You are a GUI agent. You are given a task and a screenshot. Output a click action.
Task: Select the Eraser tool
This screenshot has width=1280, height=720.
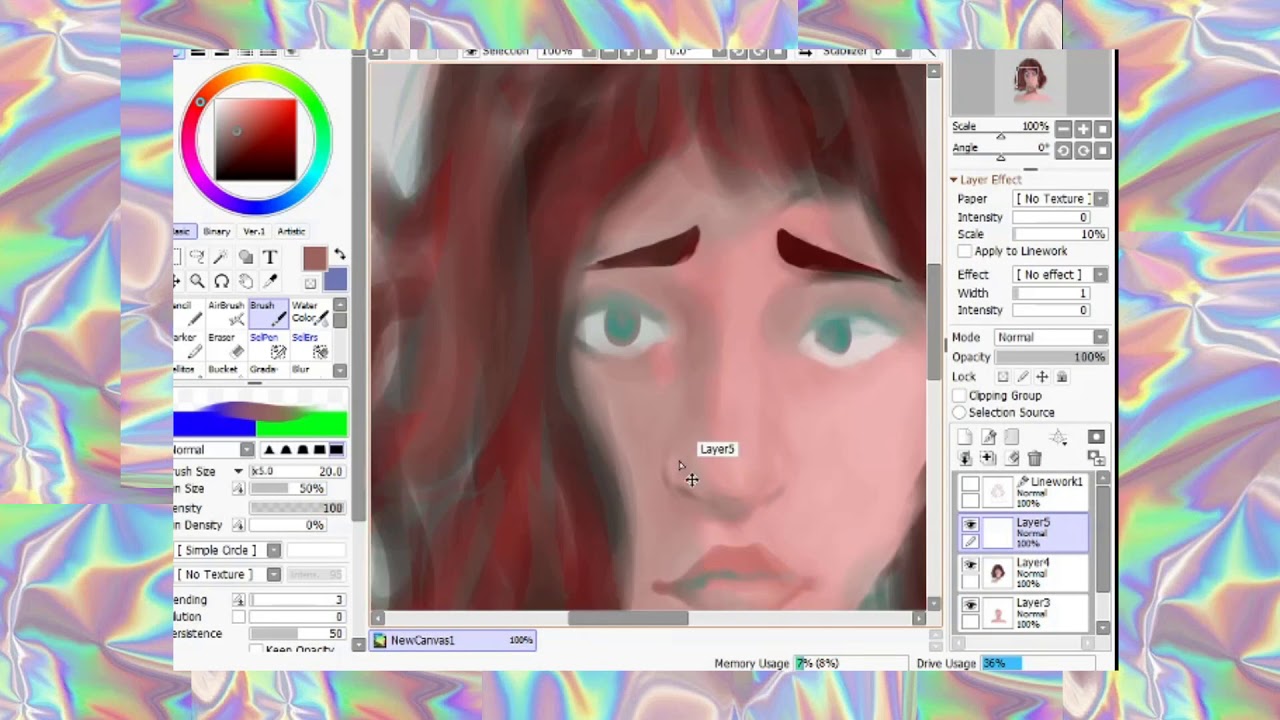pos(227,345)
